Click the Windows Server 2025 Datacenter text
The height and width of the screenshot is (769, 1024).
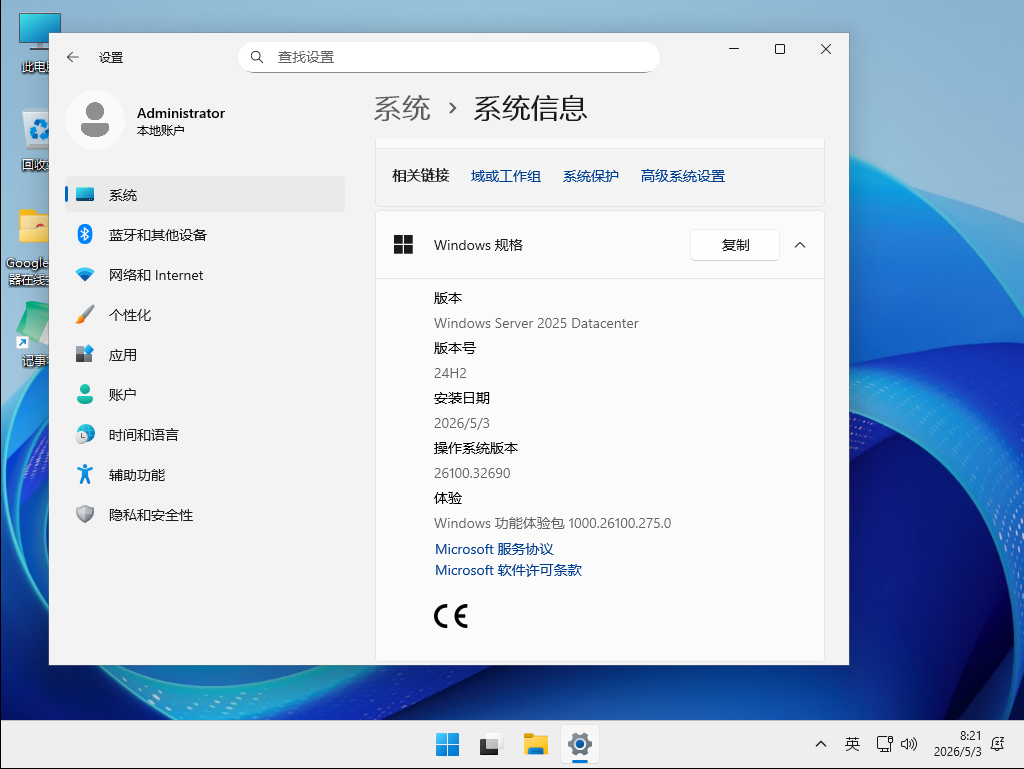click(536, 323)
